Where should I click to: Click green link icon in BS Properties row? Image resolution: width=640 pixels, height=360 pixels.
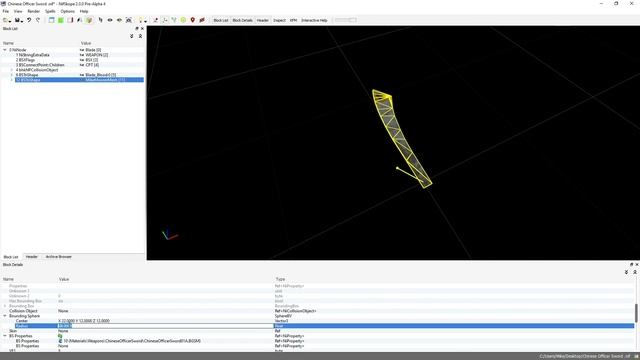pos(60,336)
